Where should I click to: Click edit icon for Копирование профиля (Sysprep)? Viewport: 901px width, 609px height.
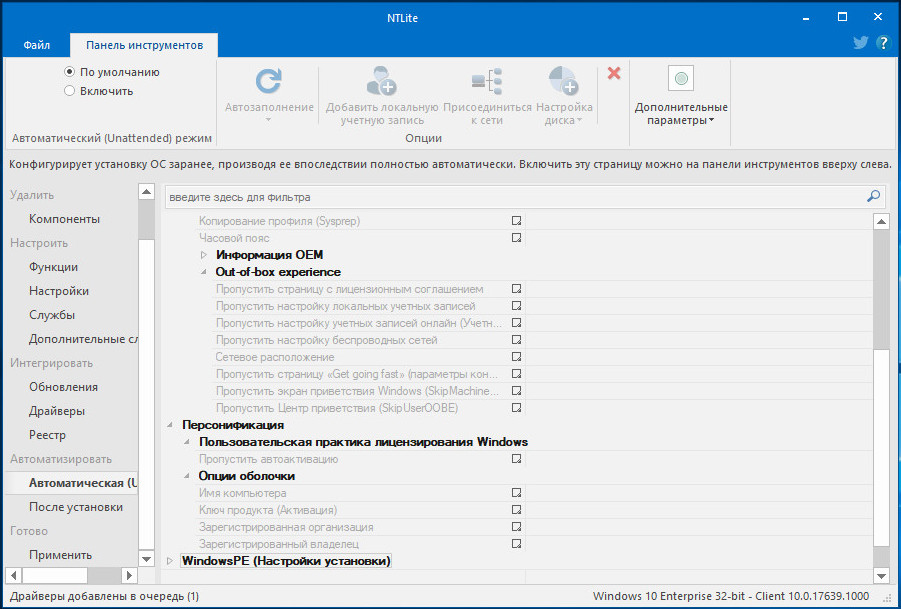point(517,221)
